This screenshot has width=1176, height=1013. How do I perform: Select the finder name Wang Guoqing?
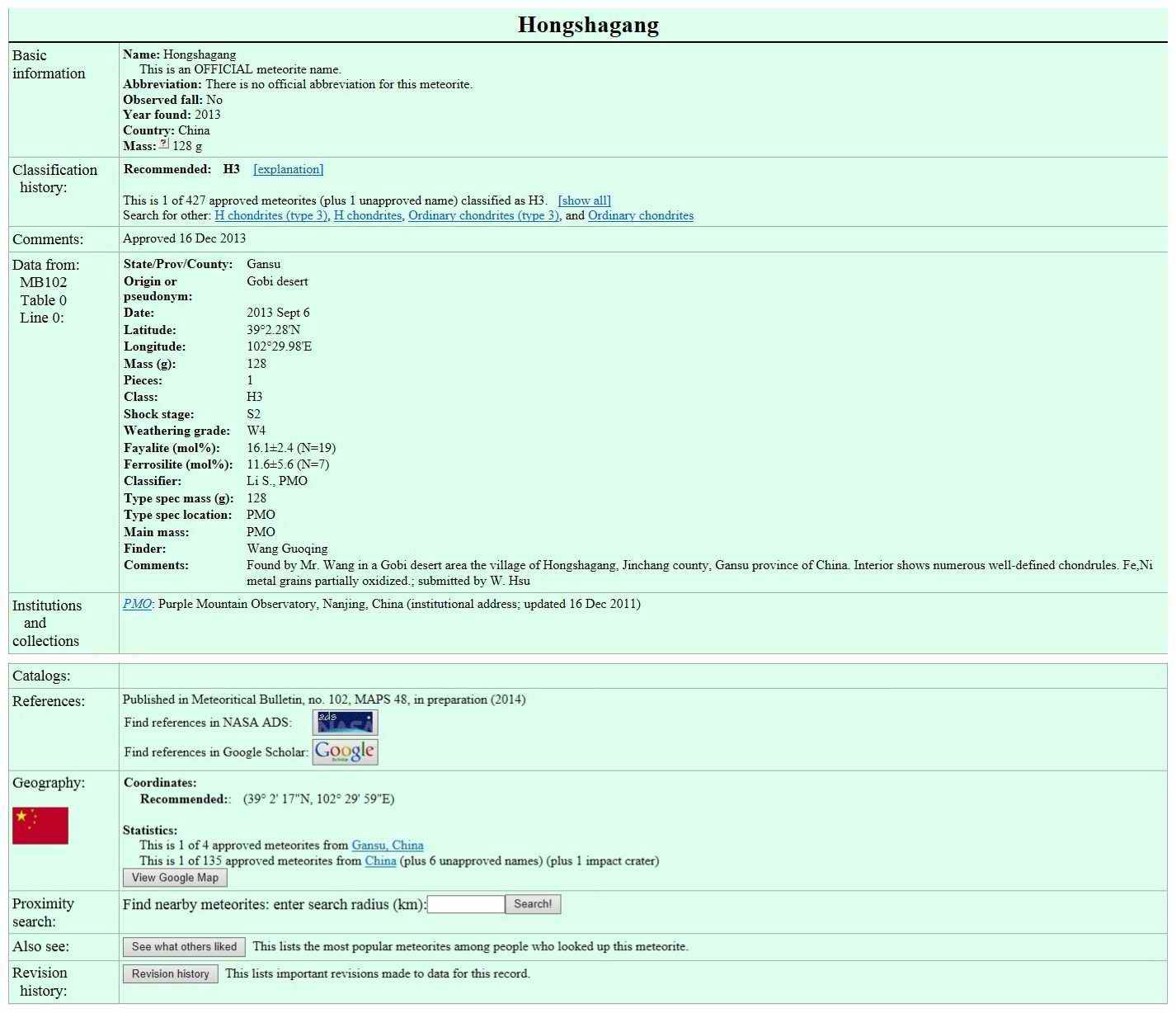coord(287,549)
